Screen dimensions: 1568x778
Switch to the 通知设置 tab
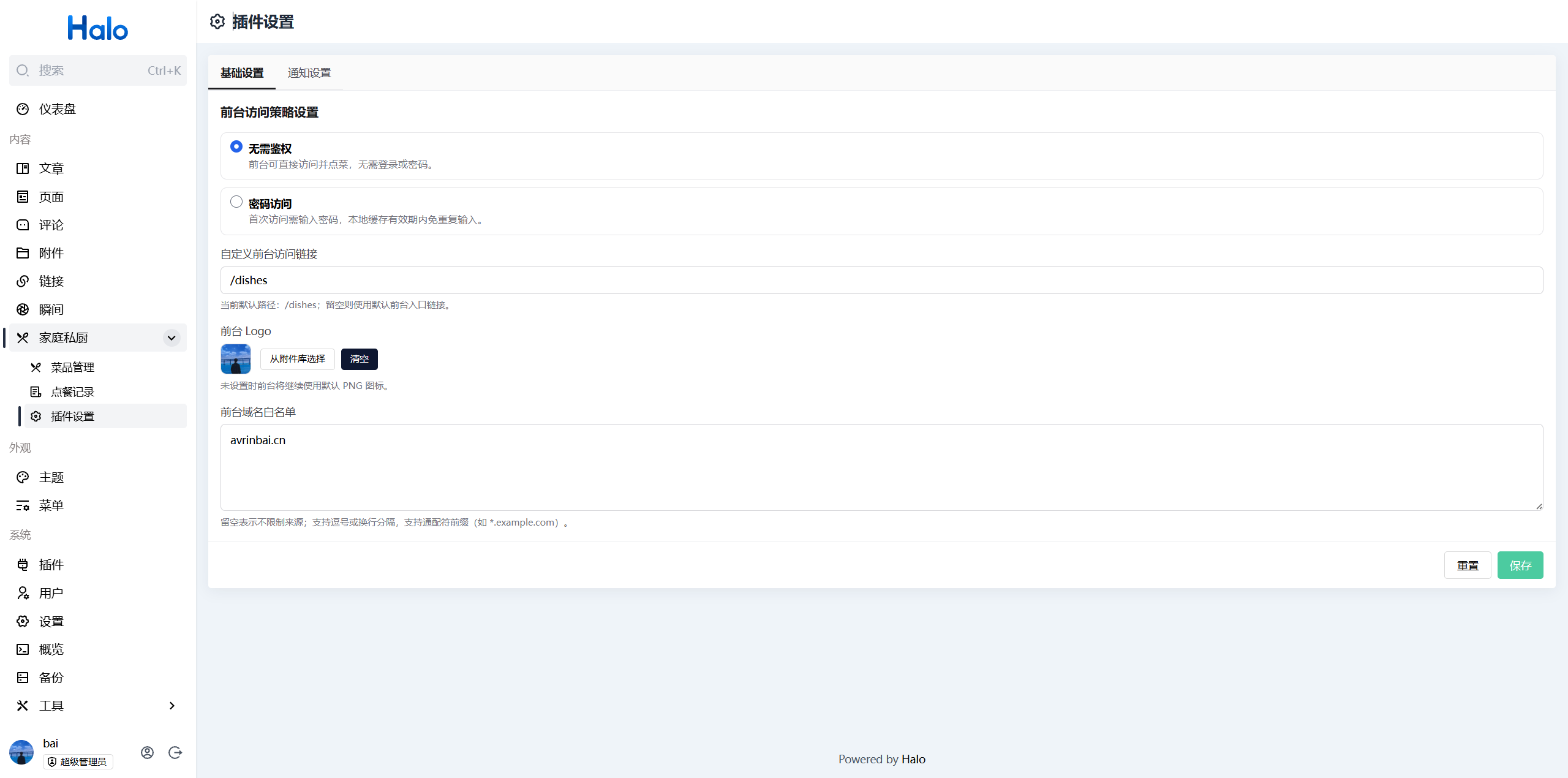point(309,73)
